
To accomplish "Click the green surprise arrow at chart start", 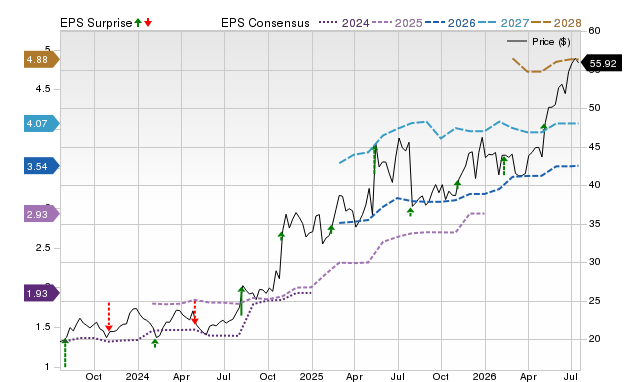I will [x=65, y=353].
